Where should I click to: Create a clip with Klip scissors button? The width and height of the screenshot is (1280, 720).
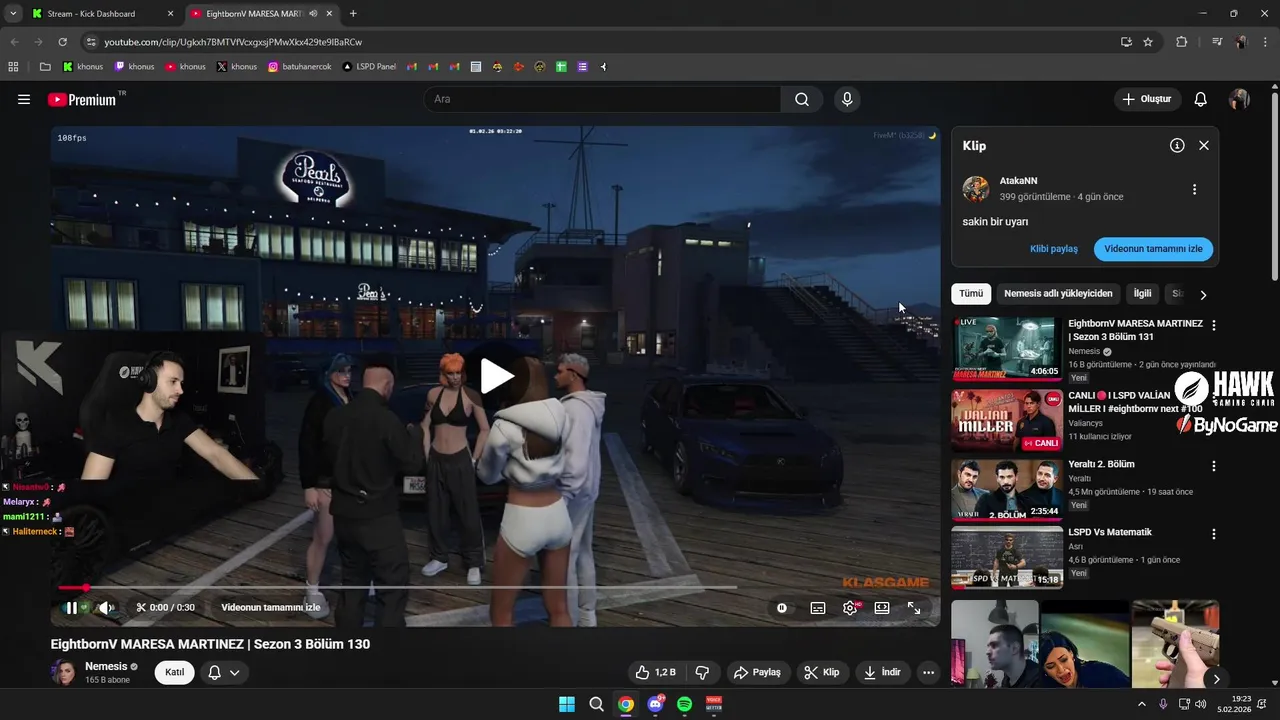[x=822, y=672]
